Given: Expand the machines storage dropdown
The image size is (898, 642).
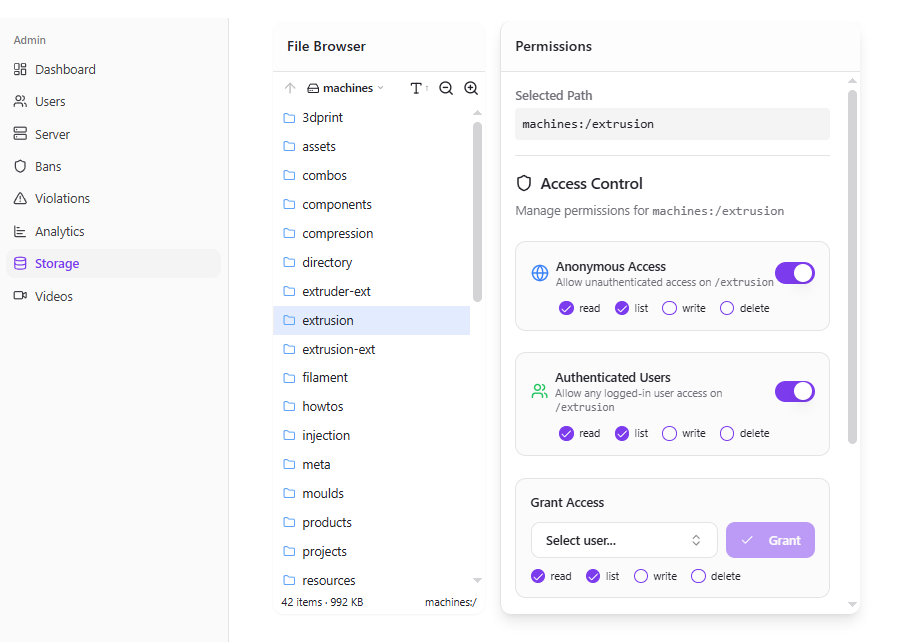Looking at the screenshot, I should tap(346, 88).
